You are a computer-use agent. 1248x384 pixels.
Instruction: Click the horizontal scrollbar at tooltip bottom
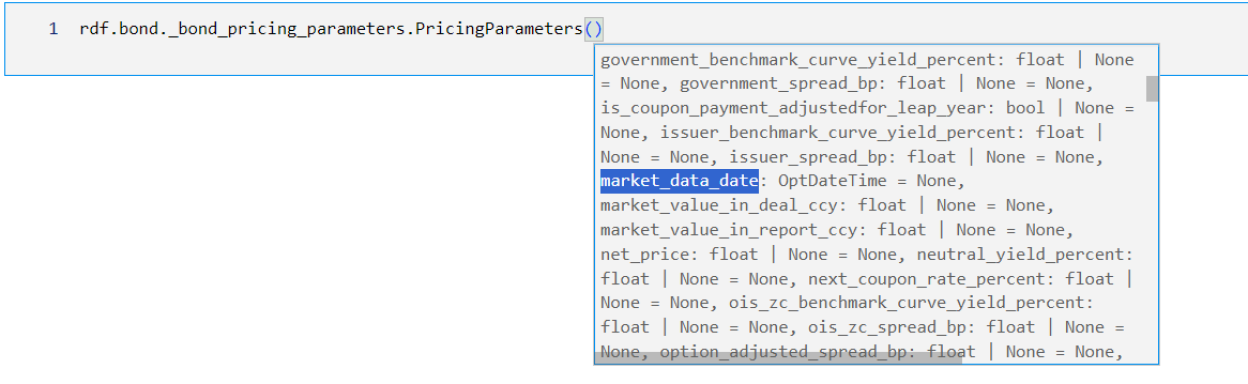point(778,357)
